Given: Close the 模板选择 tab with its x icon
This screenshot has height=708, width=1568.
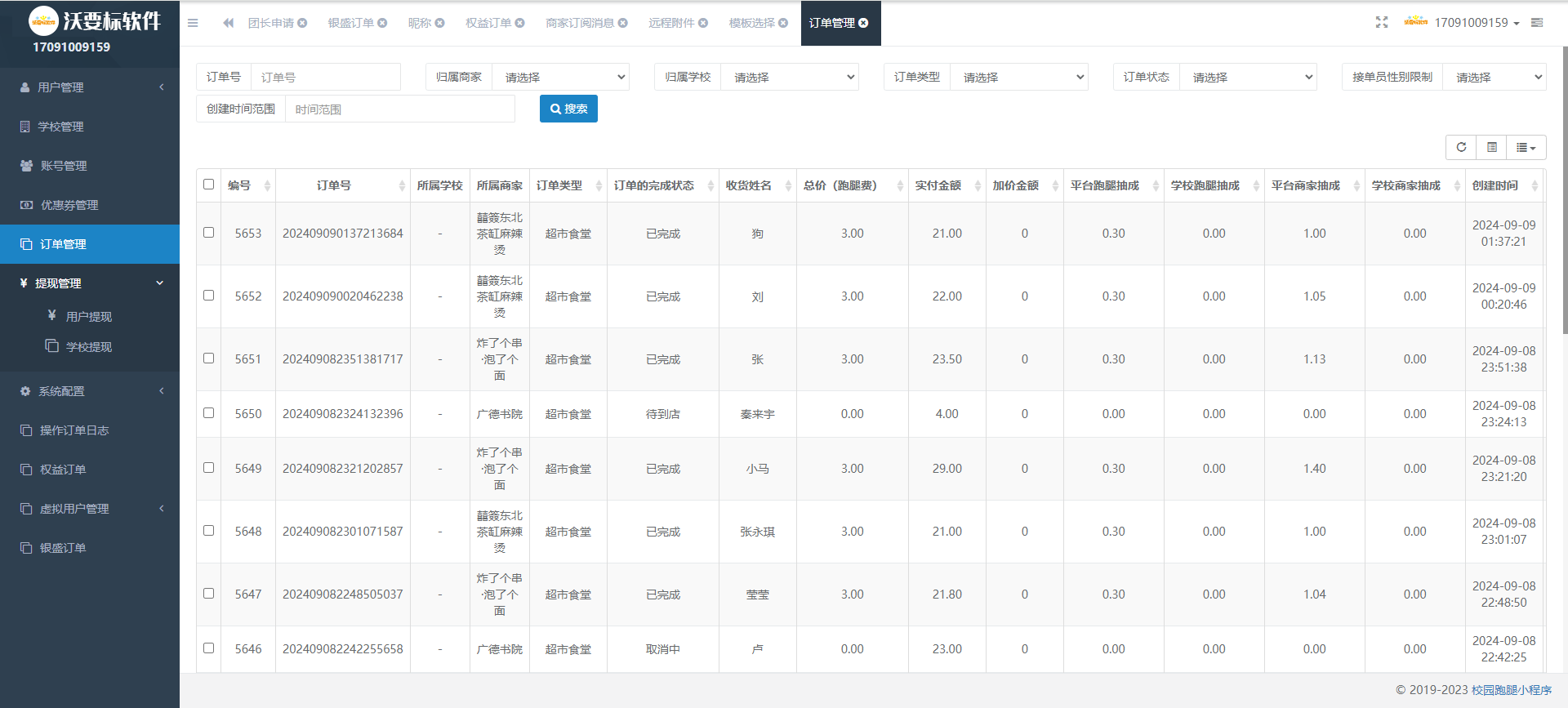Looking at the screenshot, I should click(783, 23).
